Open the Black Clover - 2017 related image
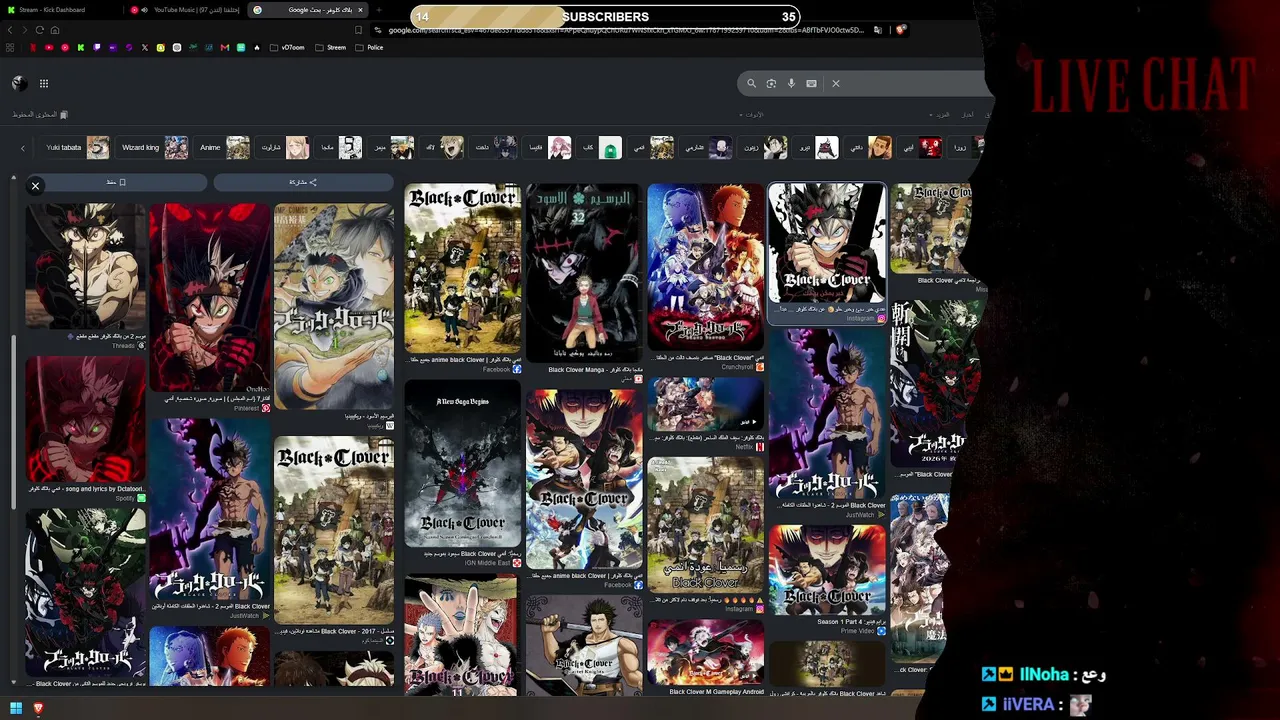This screenshot has height=720, width=1280. pyautogui.click(x=334, y=530)
